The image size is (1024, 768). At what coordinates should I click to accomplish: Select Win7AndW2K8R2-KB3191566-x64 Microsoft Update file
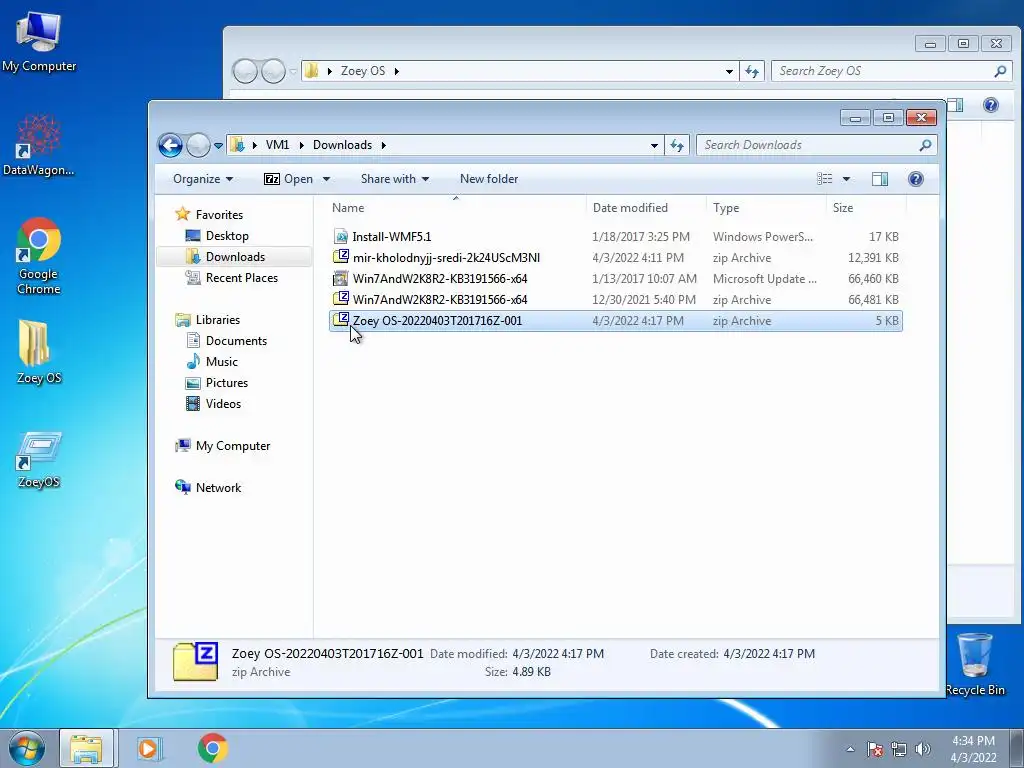tap(615, 278)
